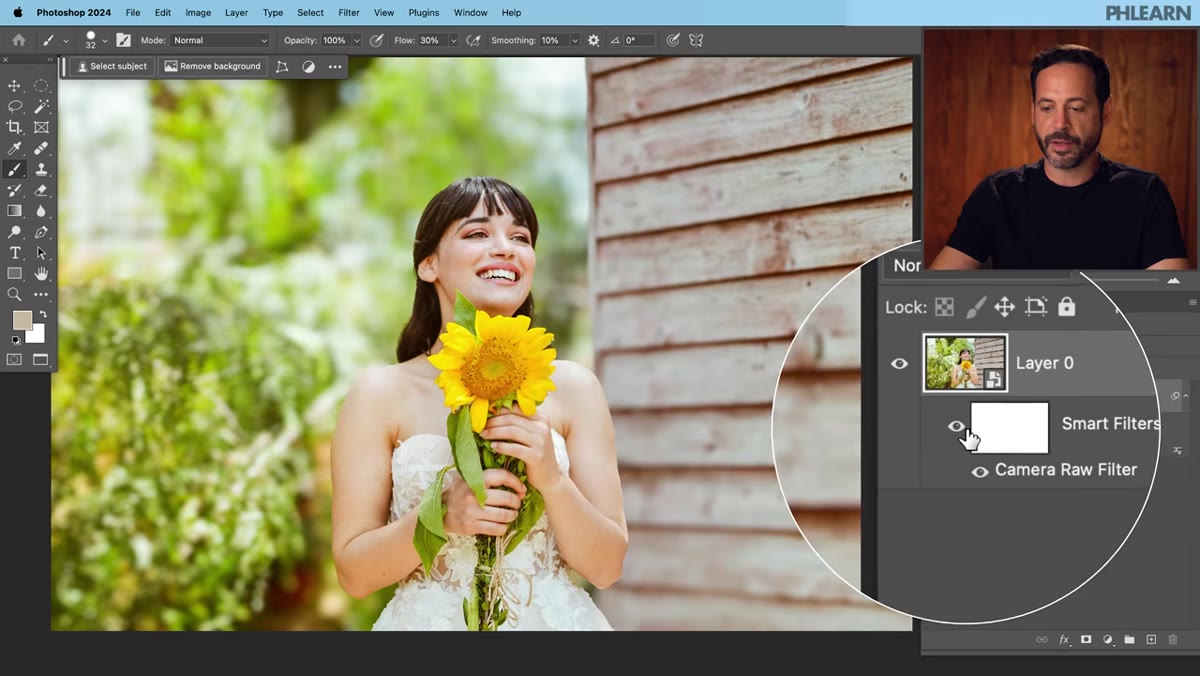Viewport: 1200px width, 676px height.
Task: Click the mask circle icon in contextual bar
Action: (x=308, y=67)
